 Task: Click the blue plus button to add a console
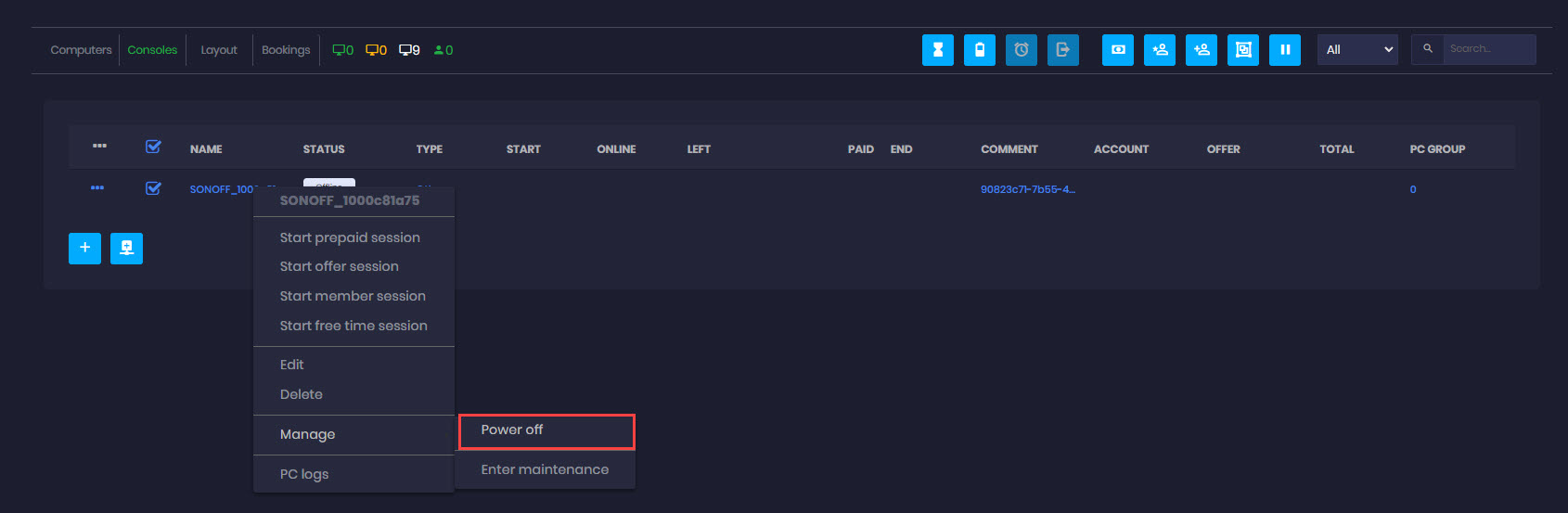click(84, 248)
